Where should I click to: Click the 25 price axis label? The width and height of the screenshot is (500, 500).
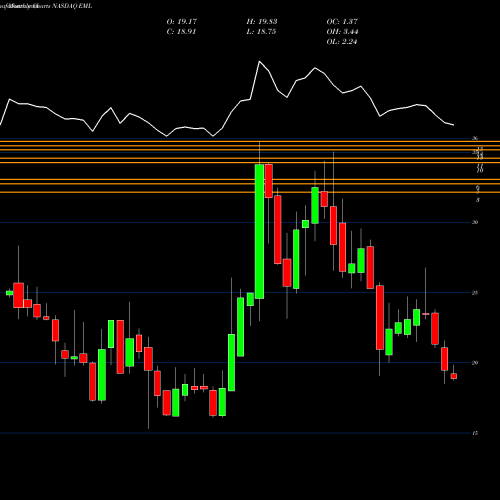click(475, 293)
